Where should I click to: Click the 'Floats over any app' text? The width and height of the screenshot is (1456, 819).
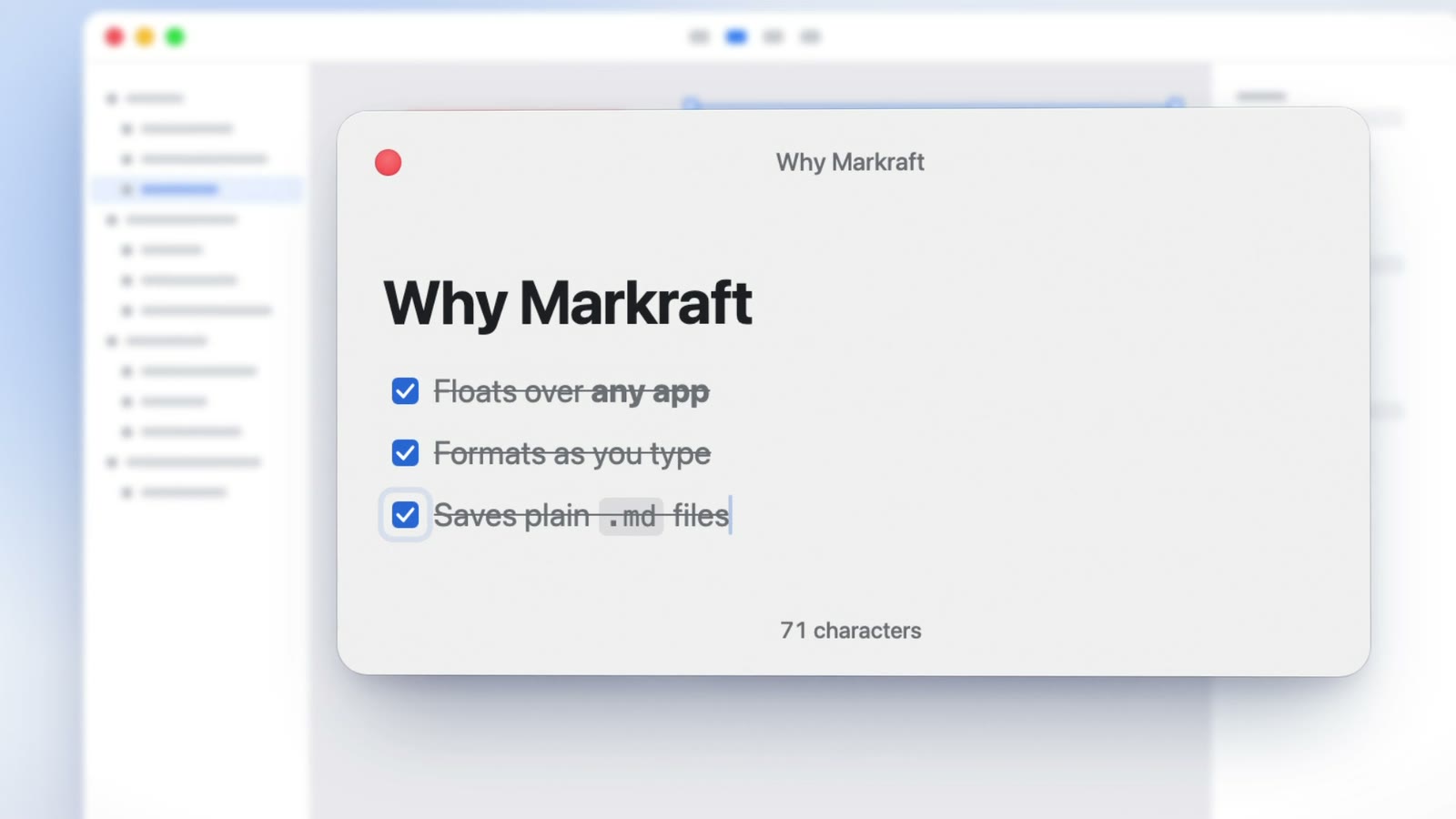571,392
